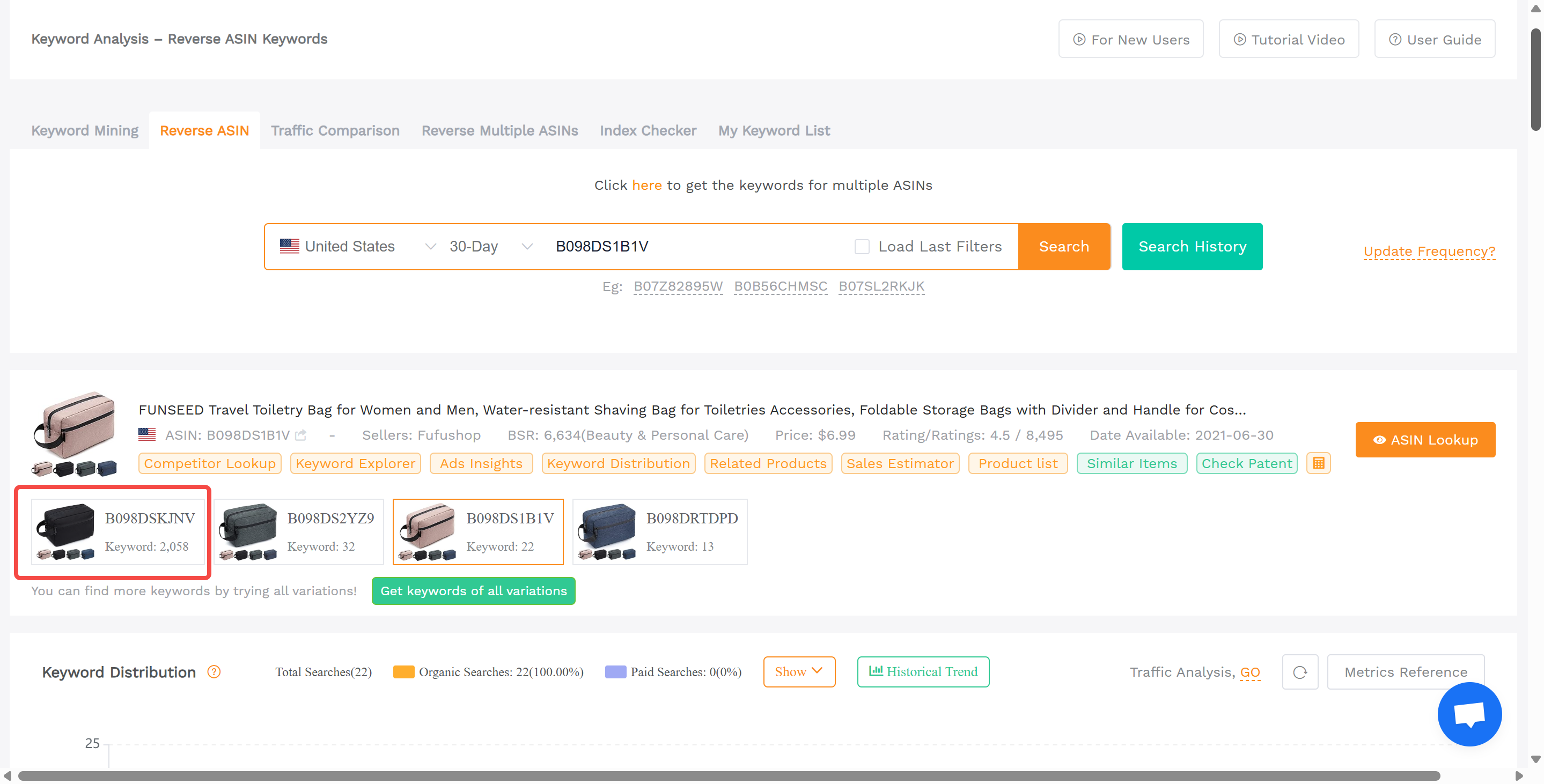This screenshot has height=784, width=1544.
Task: Toggle the Load Last Filters checkbox
Action: 861,246
